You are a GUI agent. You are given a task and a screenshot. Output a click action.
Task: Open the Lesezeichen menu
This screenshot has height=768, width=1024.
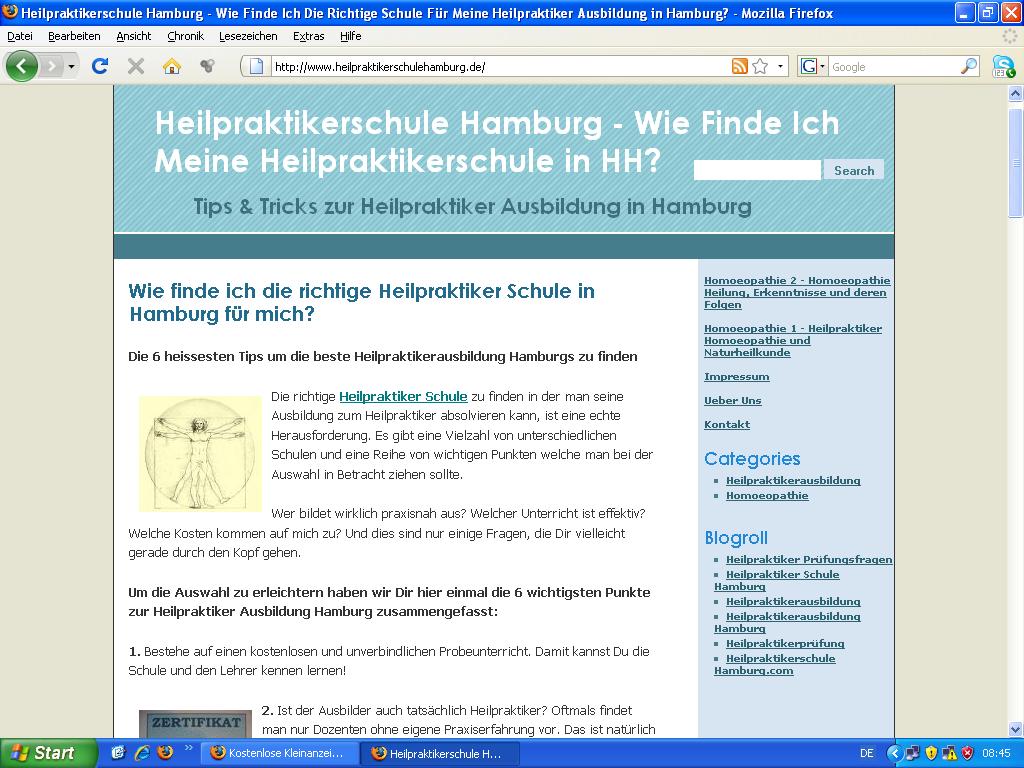pyautogui.click(x=248, y=36)
